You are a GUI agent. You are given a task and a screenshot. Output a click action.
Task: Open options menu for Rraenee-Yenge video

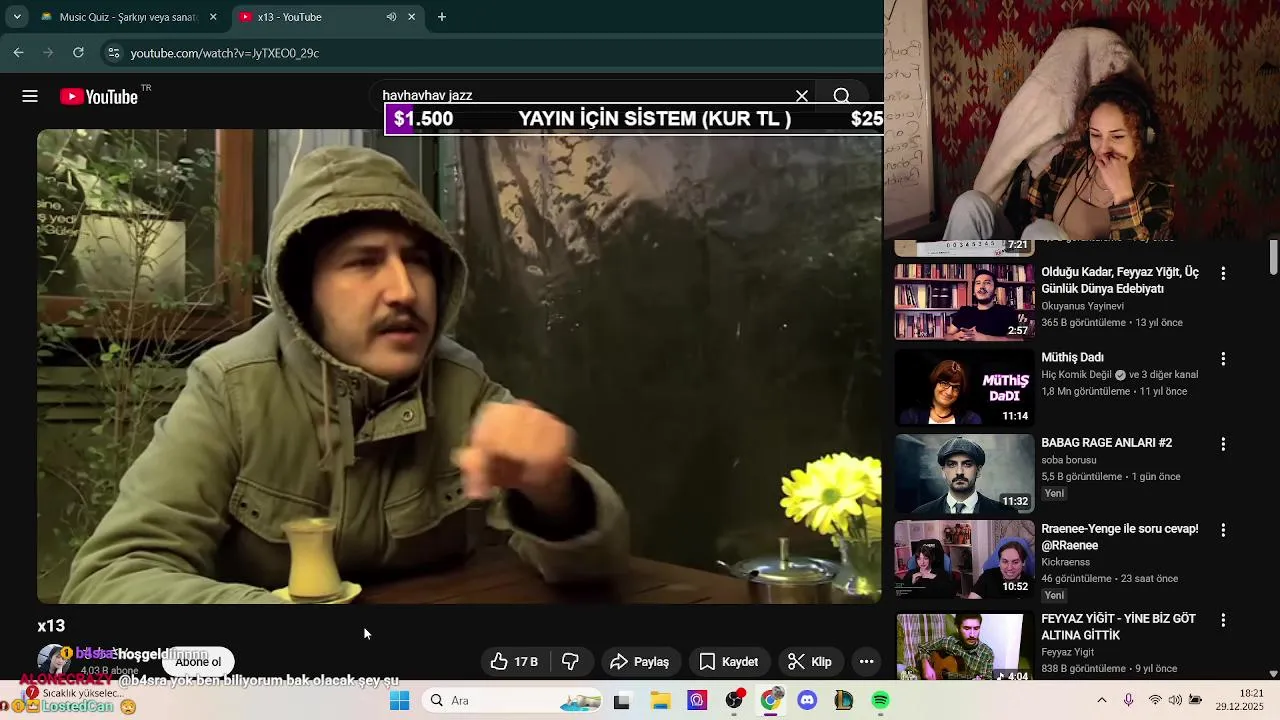[1223, 530]
